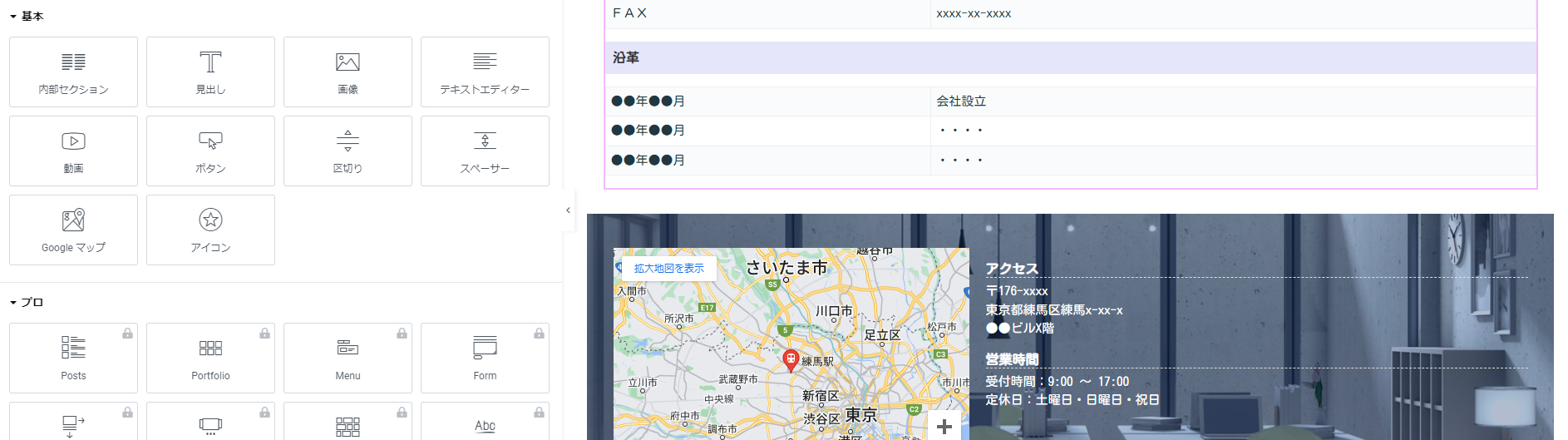1568x440 pixels.
Task: Hide the widget panel with collapse arrow
Action: (568, 210)
